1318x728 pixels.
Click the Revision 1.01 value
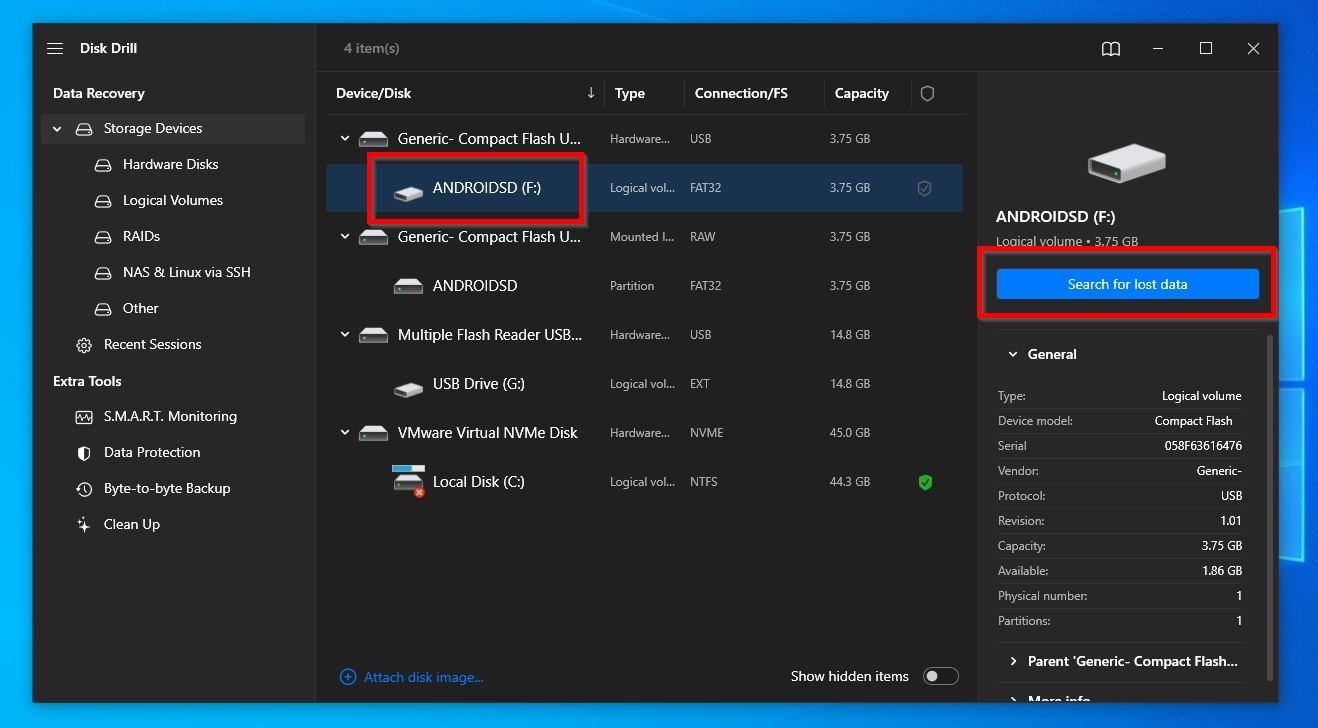pyautogui.click(x=1231, y=521)
